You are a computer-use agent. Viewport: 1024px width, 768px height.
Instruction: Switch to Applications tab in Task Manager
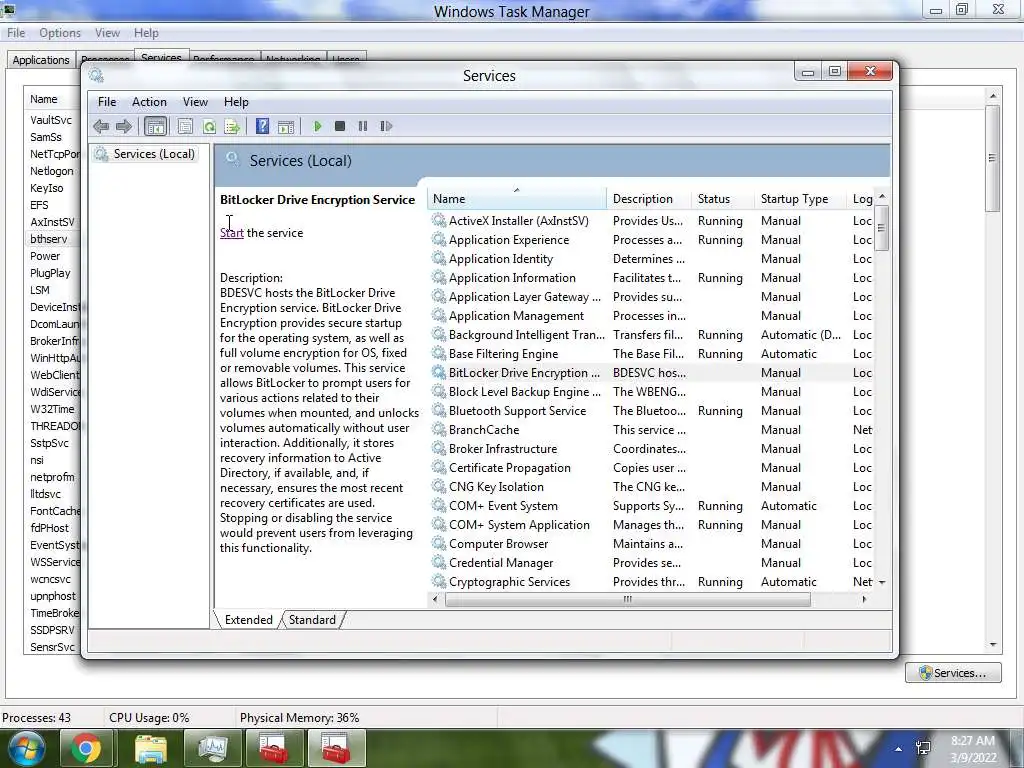pyautogui.click(x=40, y=59)
